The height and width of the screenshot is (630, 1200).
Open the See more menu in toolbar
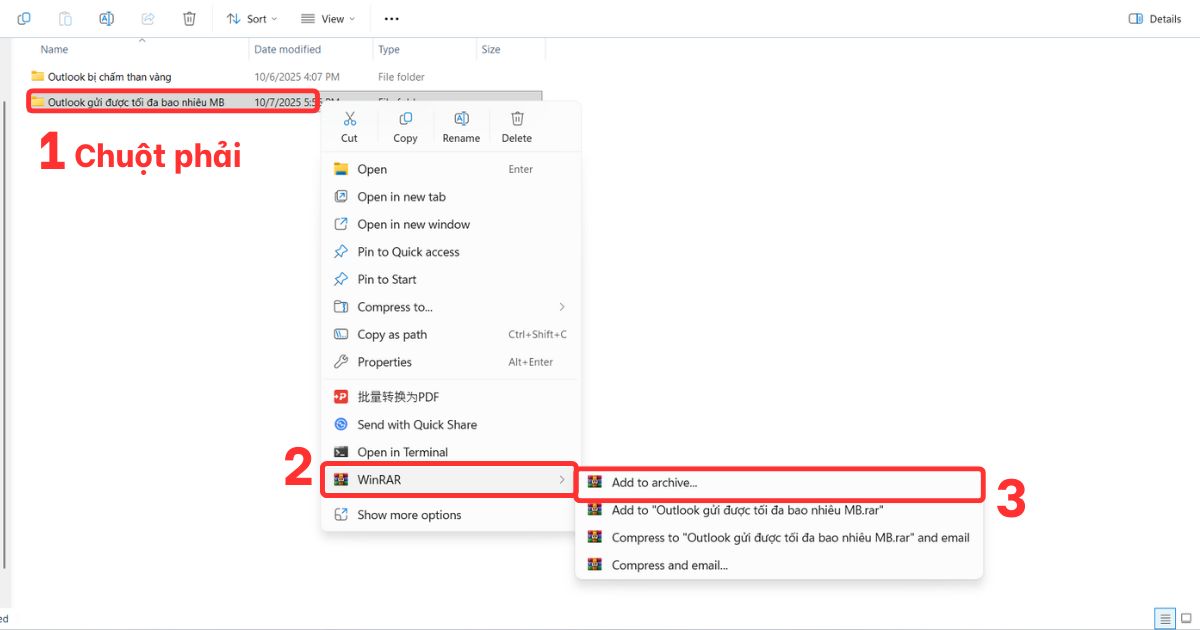[x=391, y=18]
